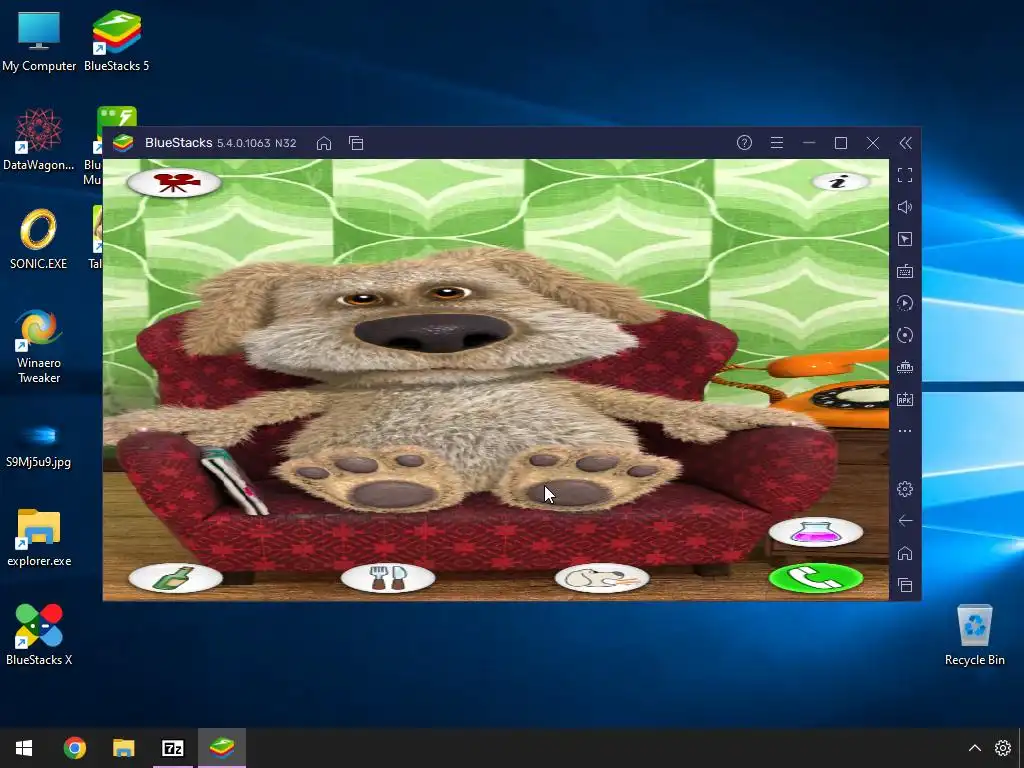Select the explorer.exe desktop shortcut

click(x=39, y=537)
